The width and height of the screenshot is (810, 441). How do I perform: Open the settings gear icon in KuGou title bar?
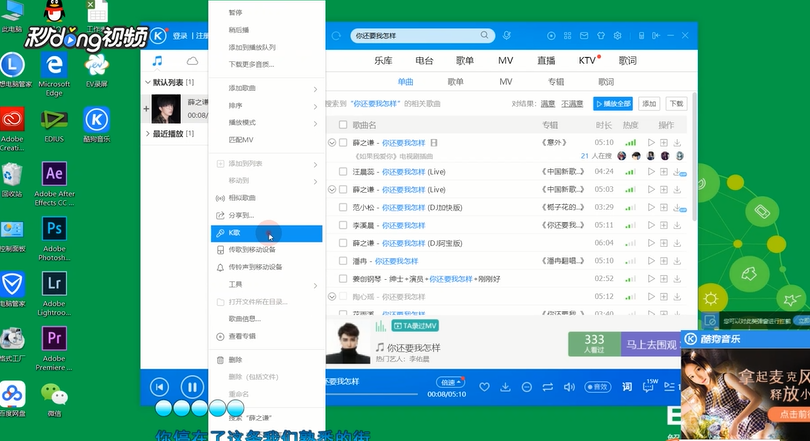pyautogui.click(x=617, y=36)
